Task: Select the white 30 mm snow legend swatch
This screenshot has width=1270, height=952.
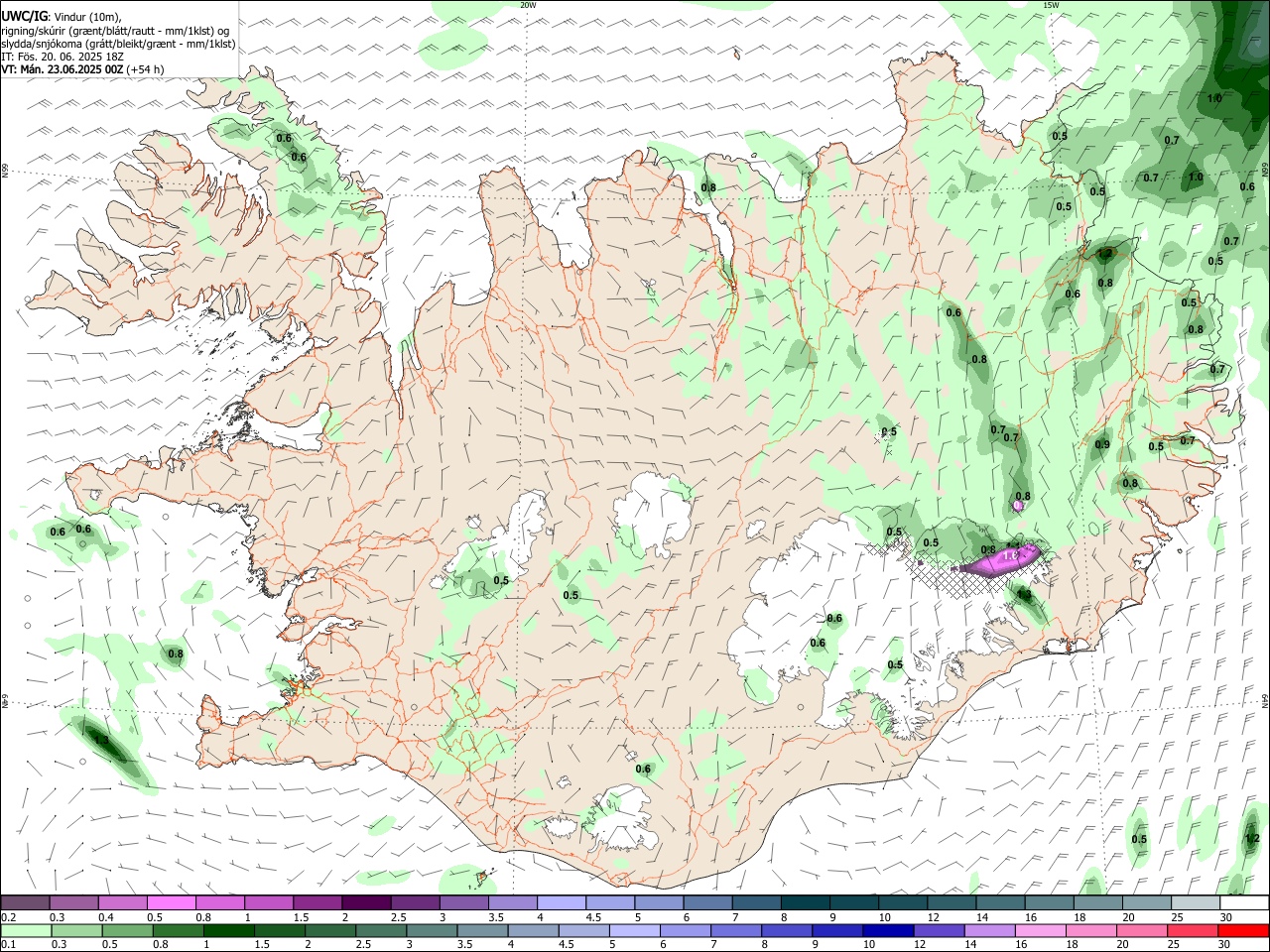Action: (x=1244, y=902)
